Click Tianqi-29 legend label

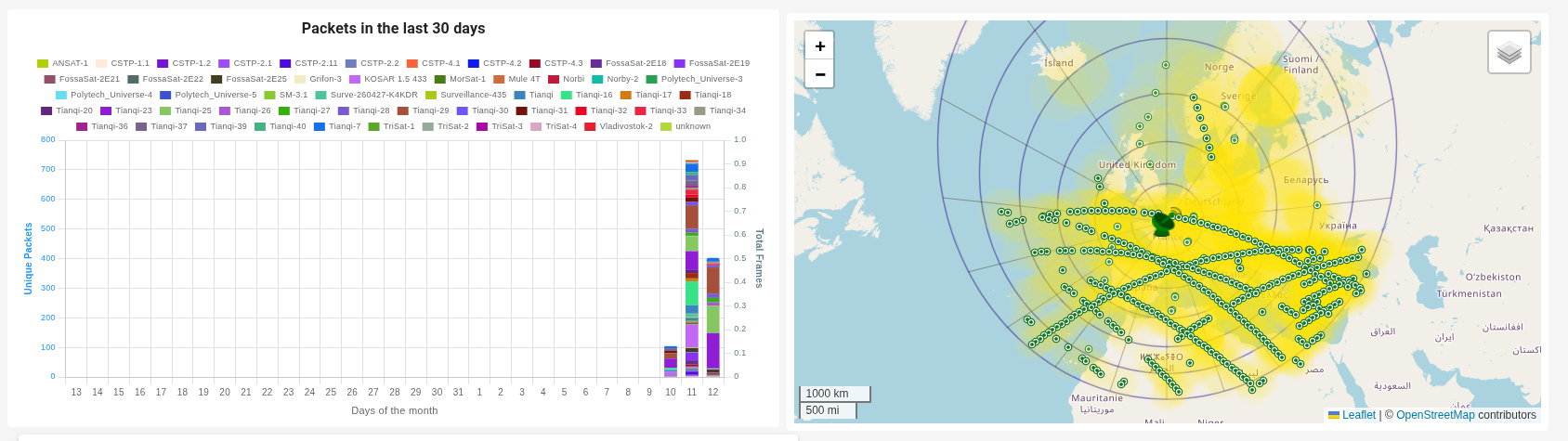(431, 110)
